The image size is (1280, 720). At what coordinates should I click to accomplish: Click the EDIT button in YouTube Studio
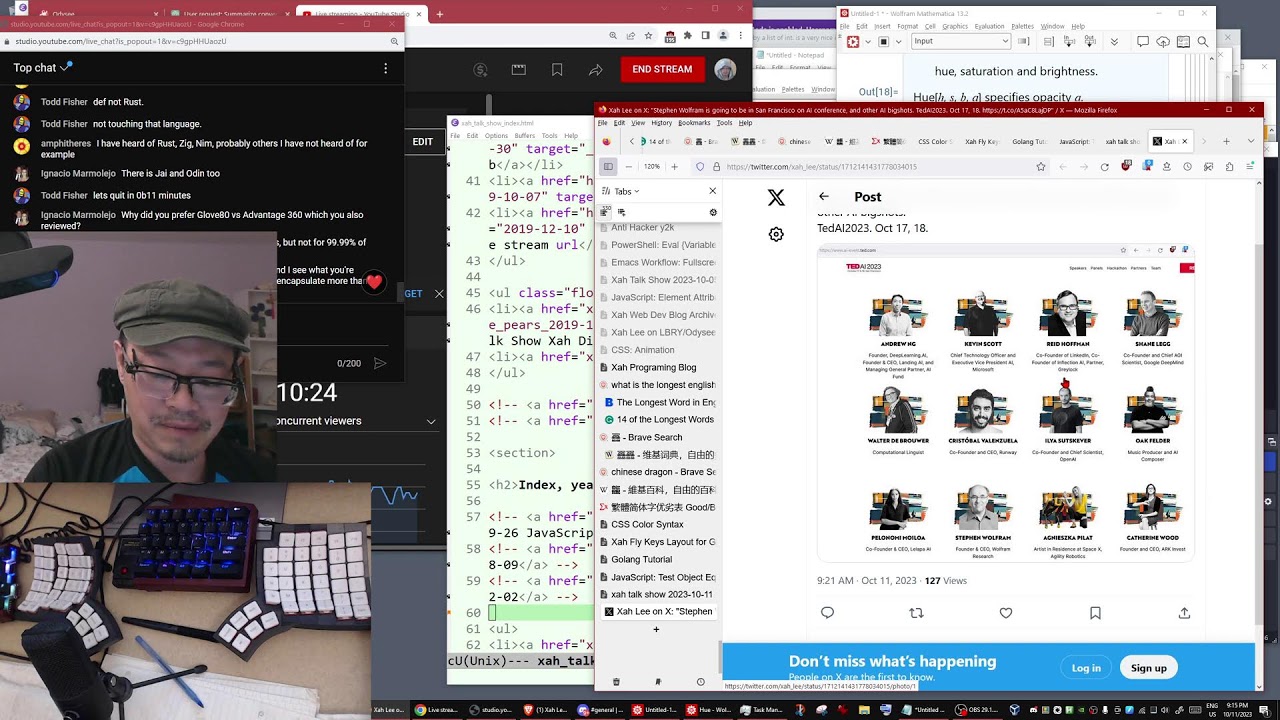[x=423, y=142]
